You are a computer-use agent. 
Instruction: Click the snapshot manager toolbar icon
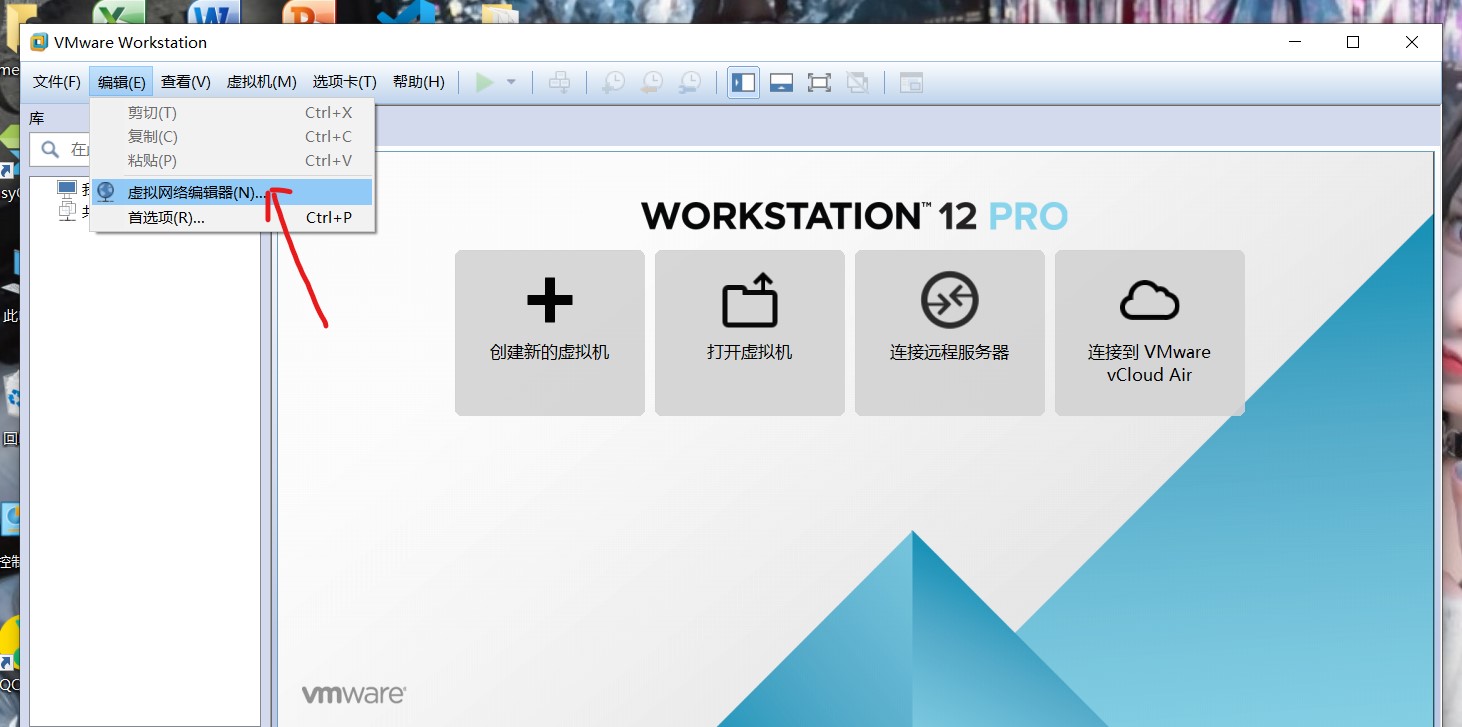690,82
